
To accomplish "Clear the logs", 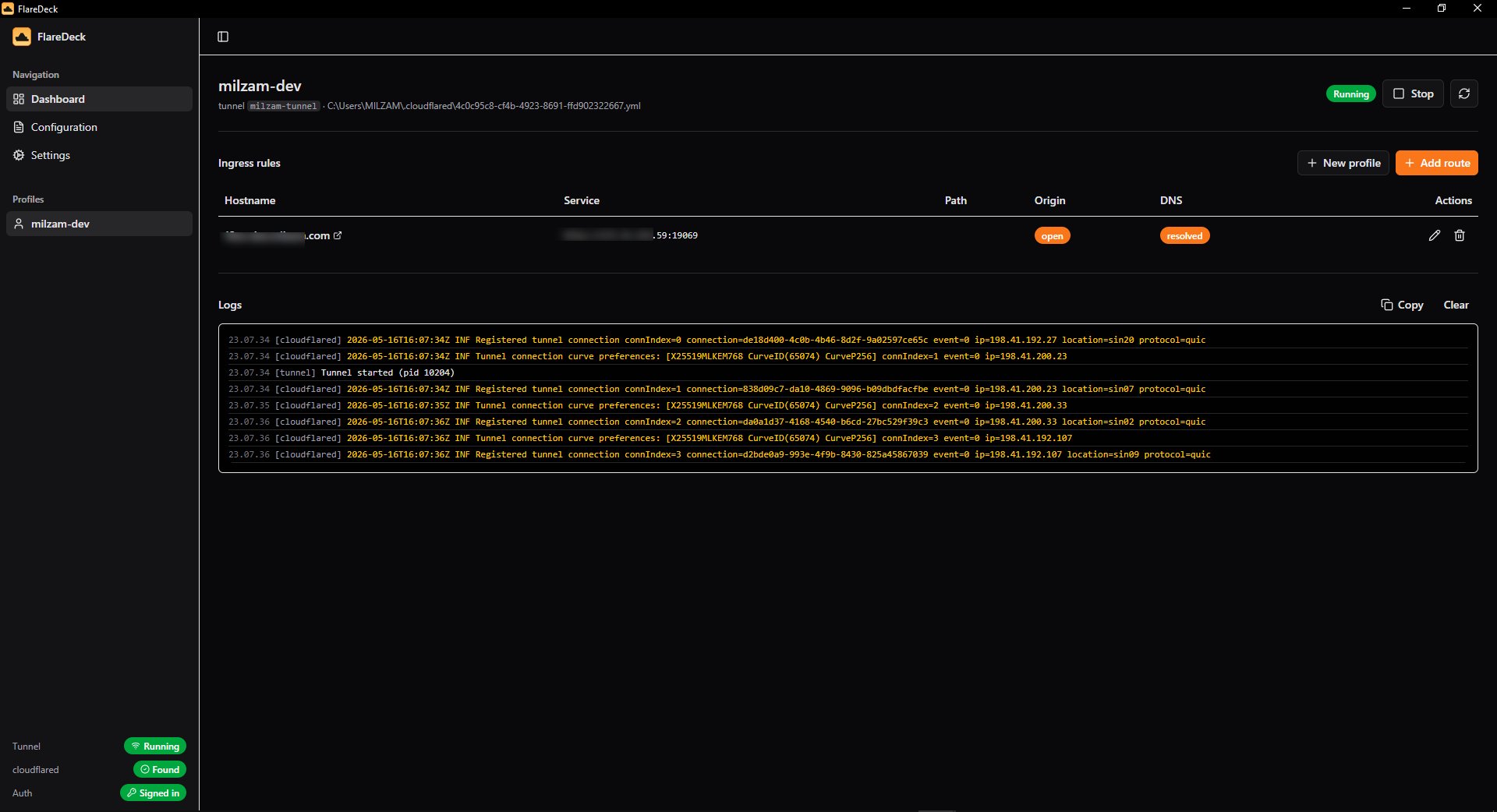I will (x=1456, y=305).
